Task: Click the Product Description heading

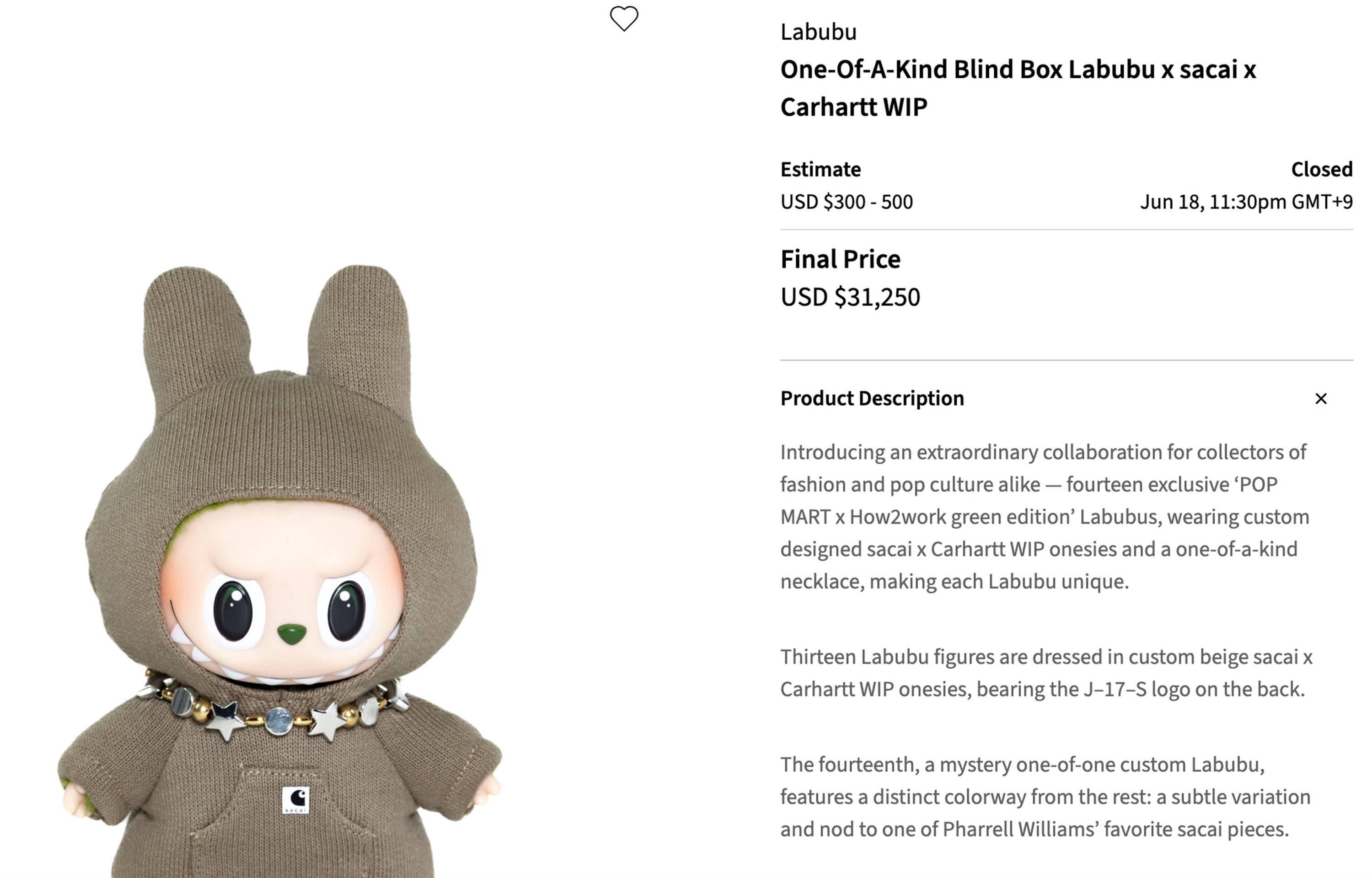Action: point(872,398)
